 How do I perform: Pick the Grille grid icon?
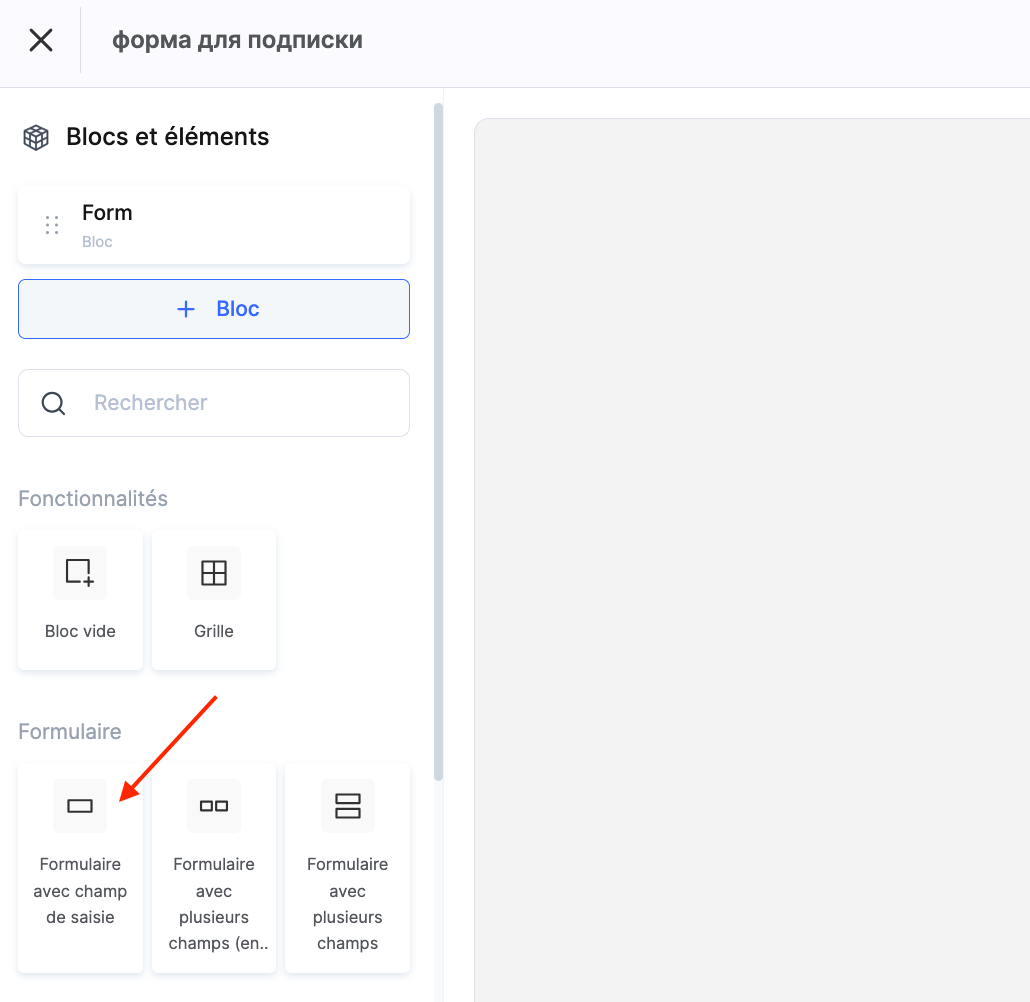tap(214, 573)
